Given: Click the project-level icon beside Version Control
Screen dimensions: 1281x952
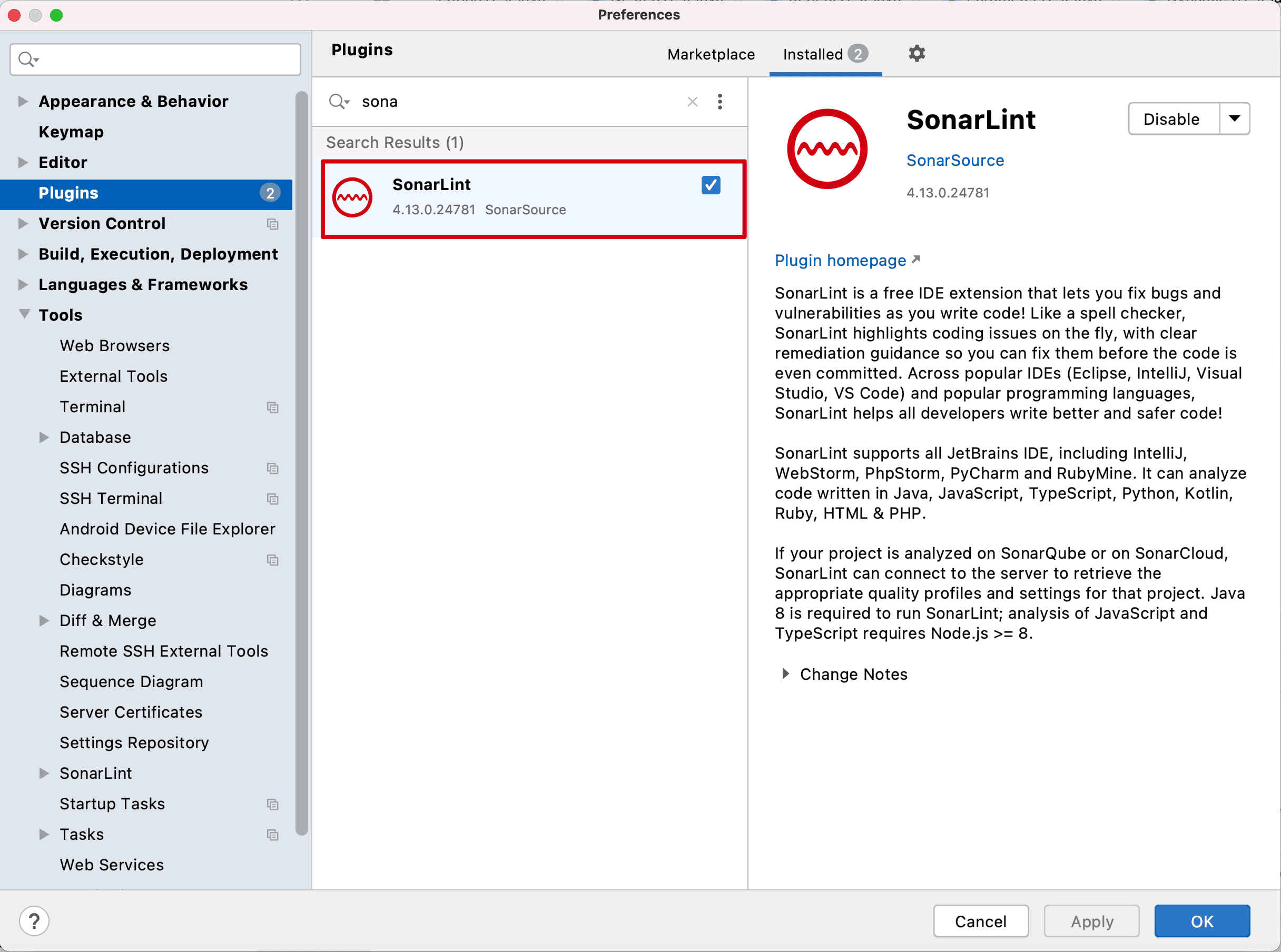Looking at the screenshot, I should coord(273,224).
